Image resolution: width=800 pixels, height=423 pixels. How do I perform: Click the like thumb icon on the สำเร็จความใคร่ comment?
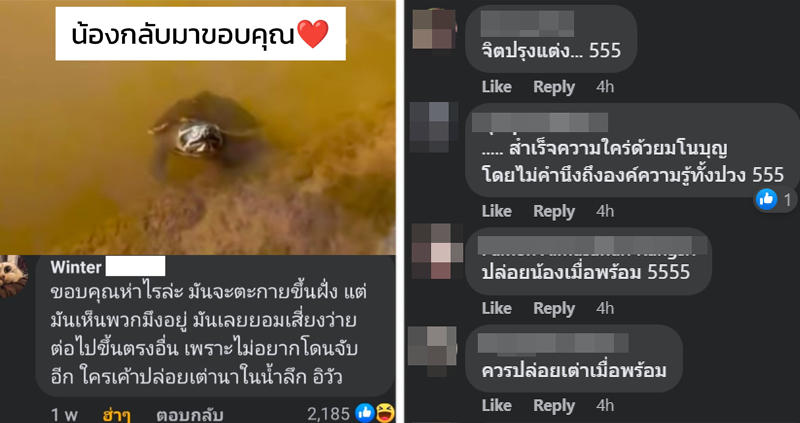766,200
